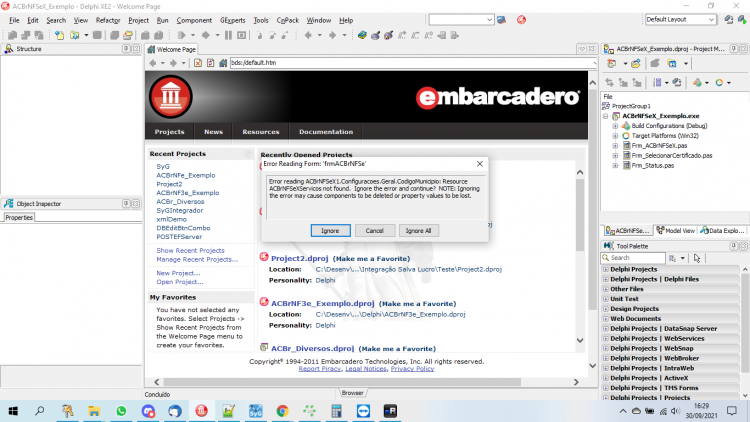The width and height of the screenshot is (750, 422).
Task: Click the browser Stop icon
Action: click(198, 63)
